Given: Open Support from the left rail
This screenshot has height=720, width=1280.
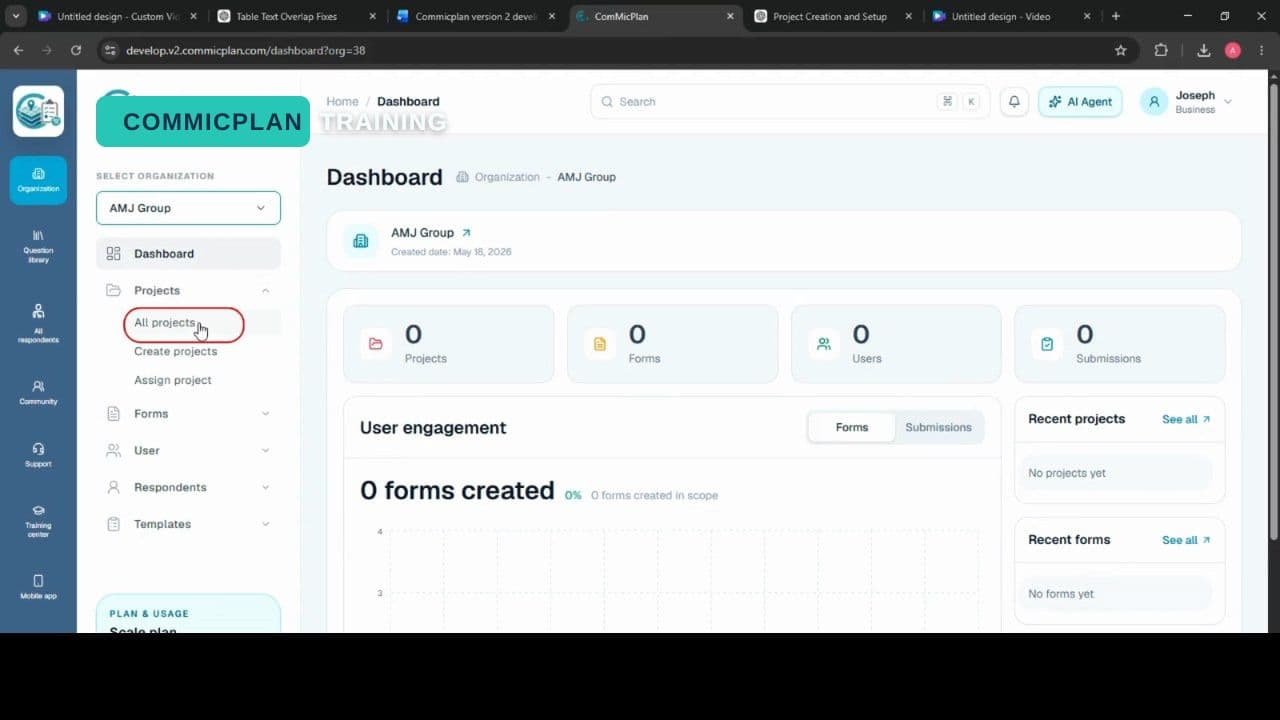Looking at the screenshot, I should point(38,454).
